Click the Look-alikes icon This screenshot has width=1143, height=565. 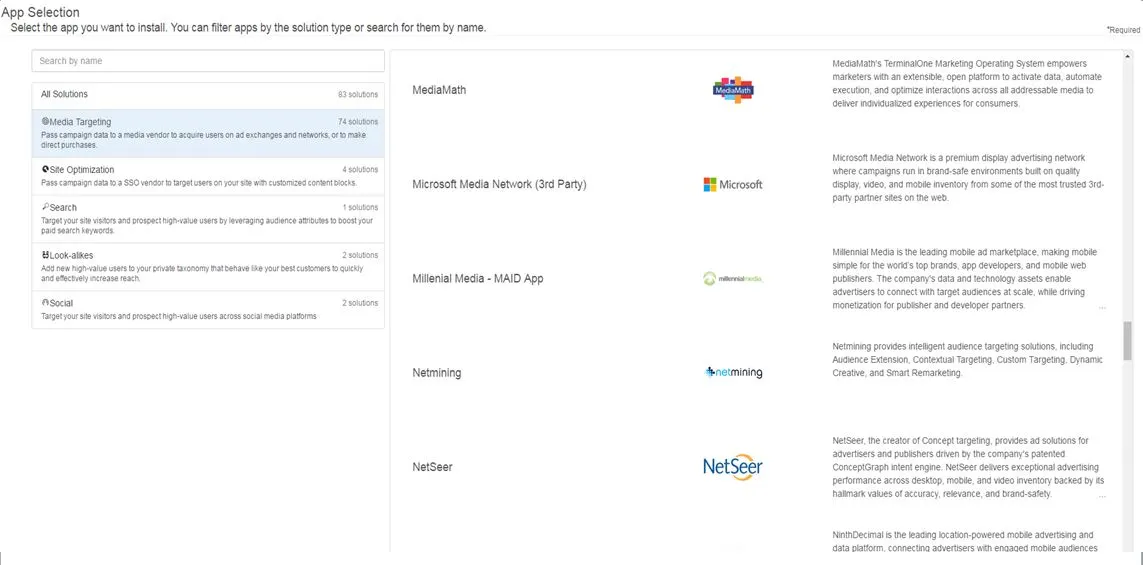pyautogui.click(x=45, y=255)
